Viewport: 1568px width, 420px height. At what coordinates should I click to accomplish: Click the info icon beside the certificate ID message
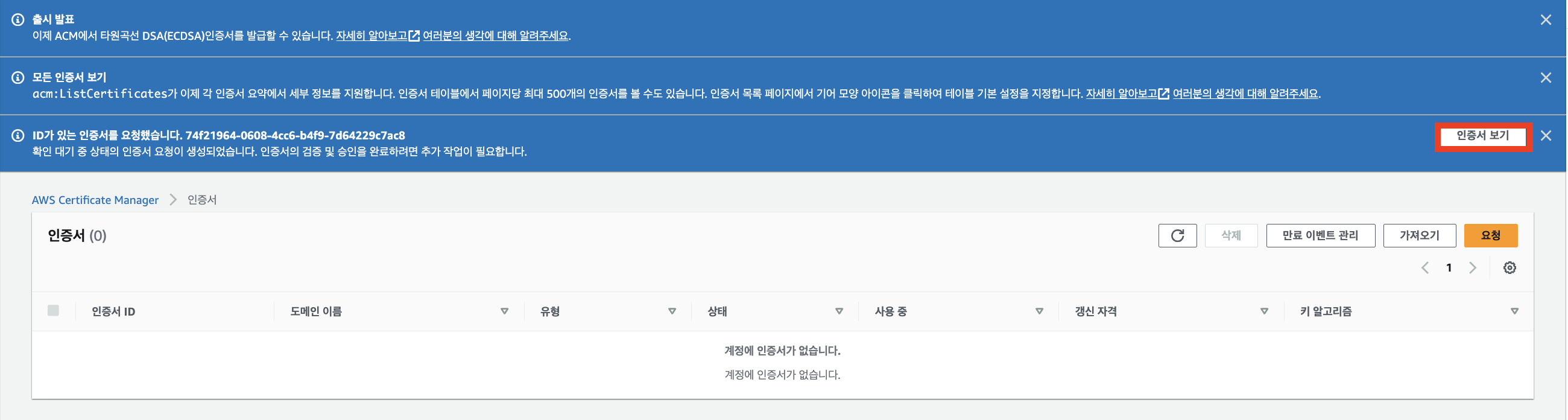click(17, 136)
